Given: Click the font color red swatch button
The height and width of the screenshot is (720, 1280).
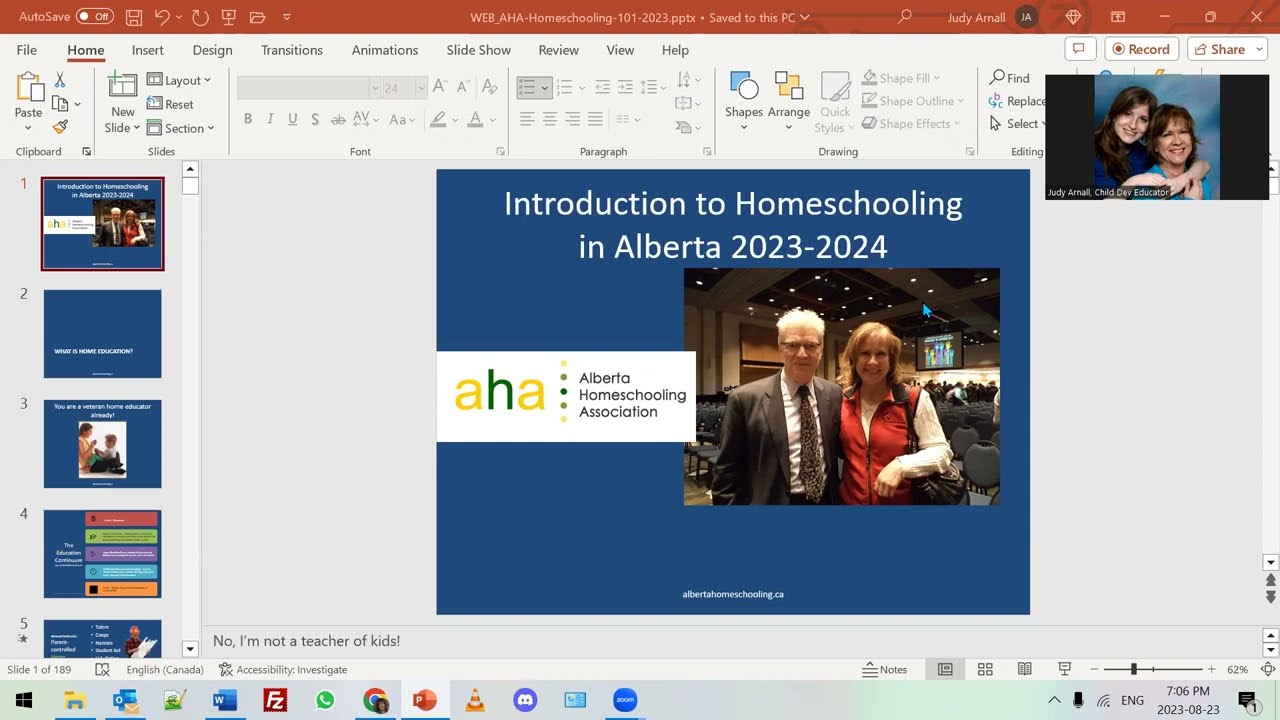Looking at the screenshot, I should [x=475, y=119].
